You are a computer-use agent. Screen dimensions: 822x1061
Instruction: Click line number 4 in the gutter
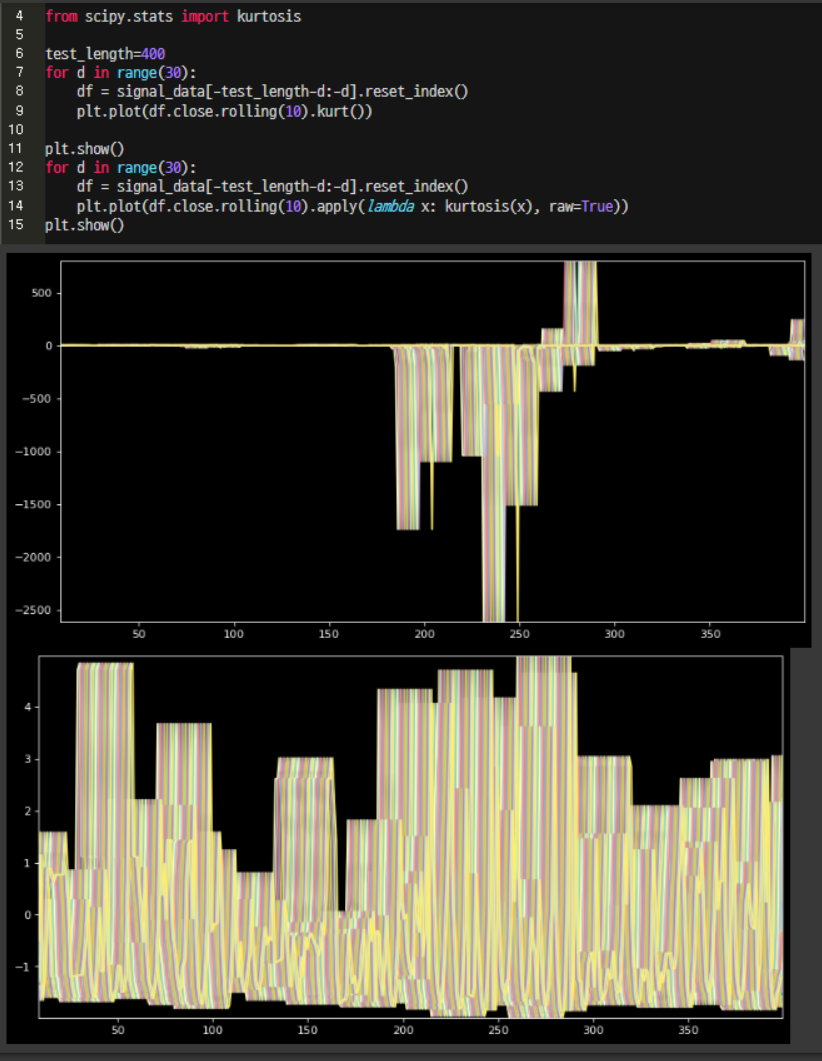19,16
